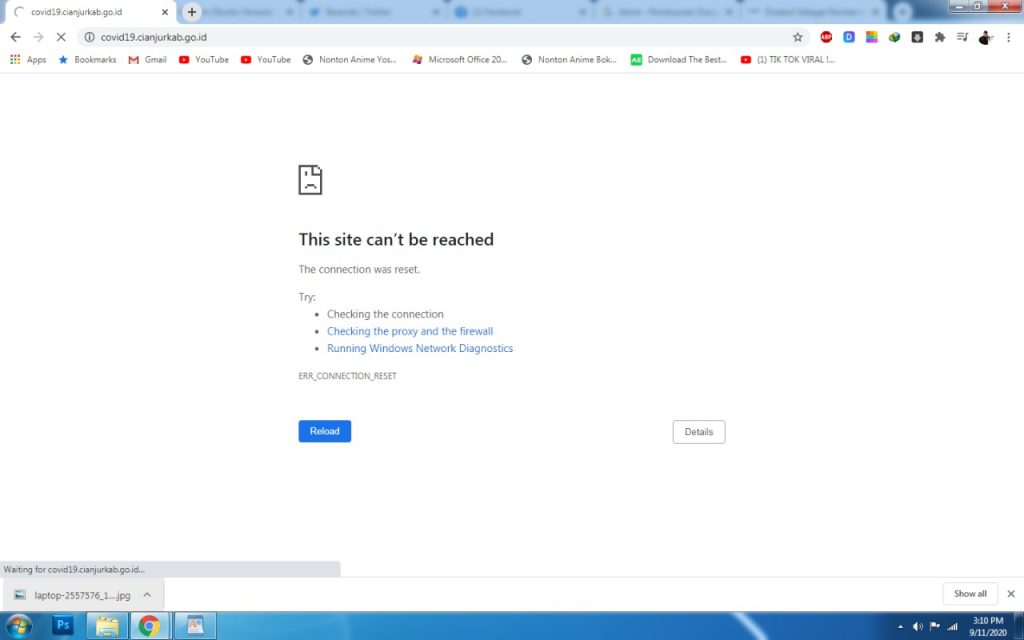
Task: Stop loading the page with X button
Action: point(59,37)
